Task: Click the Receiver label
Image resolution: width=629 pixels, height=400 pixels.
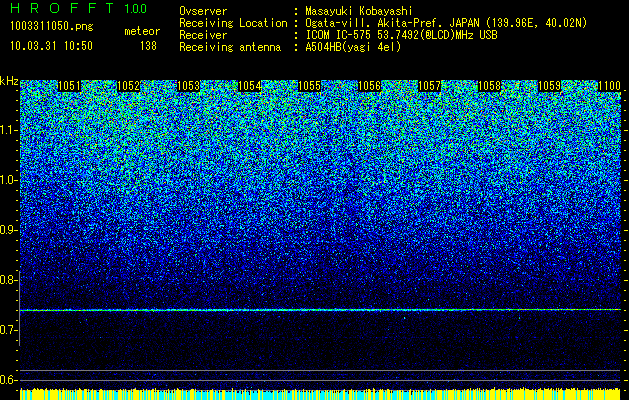Action: click(203, 35)
